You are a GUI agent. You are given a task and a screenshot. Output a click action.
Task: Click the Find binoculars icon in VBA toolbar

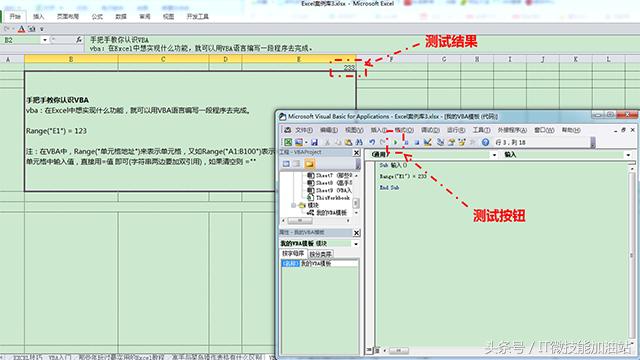pos(359,142)
